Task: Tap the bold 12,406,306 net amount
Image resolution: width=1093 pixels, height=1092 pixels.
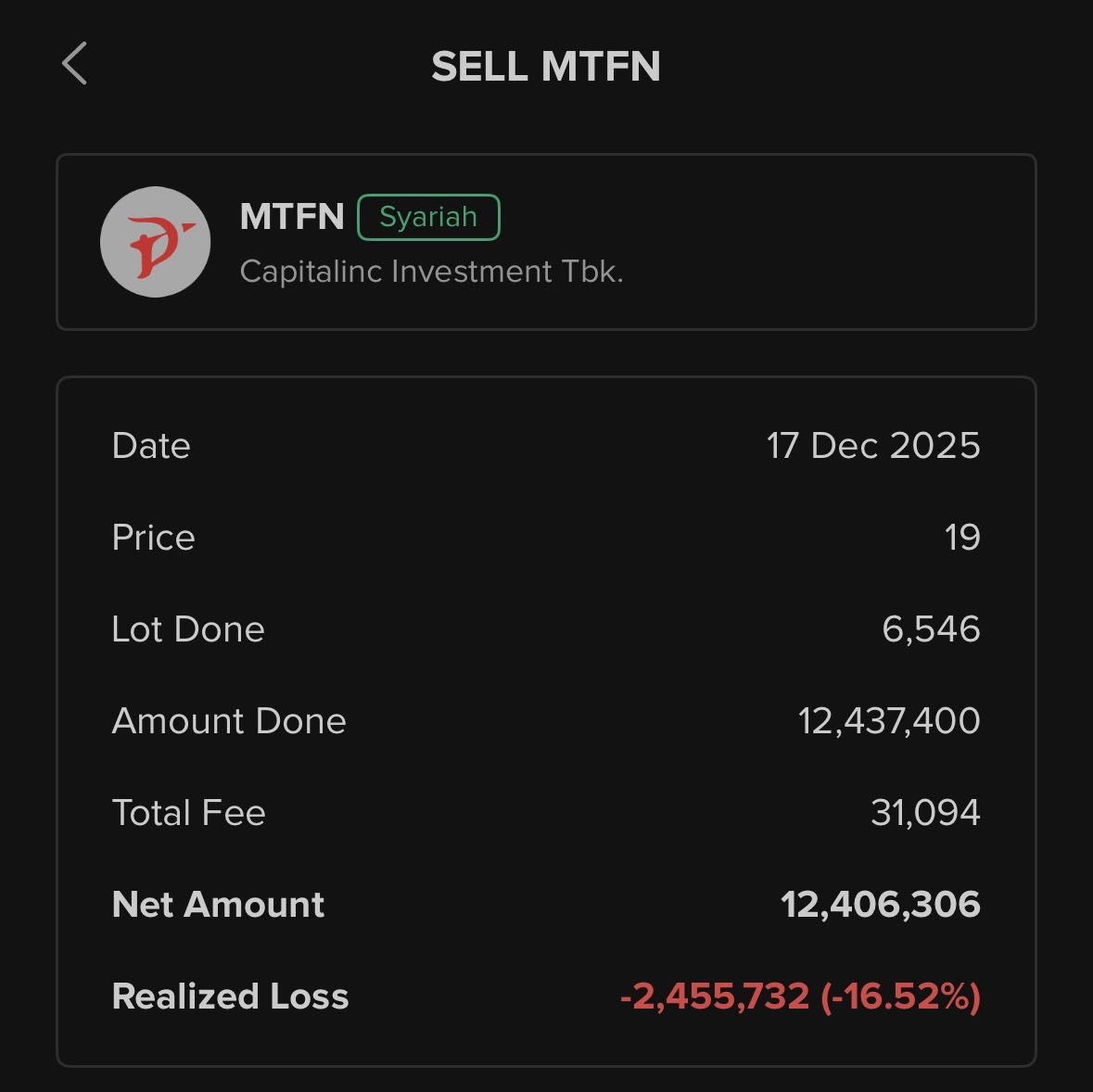Action: click(x=880, y=905)
